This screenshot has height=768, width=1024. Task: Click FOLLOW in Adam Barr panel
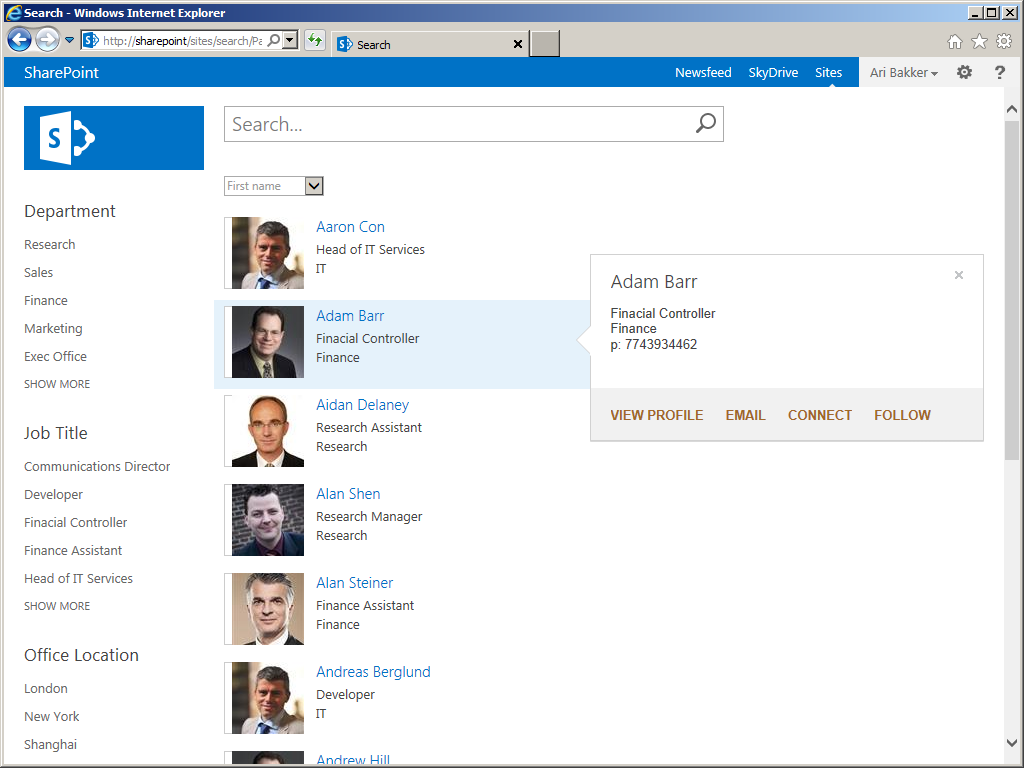point(903,415)
